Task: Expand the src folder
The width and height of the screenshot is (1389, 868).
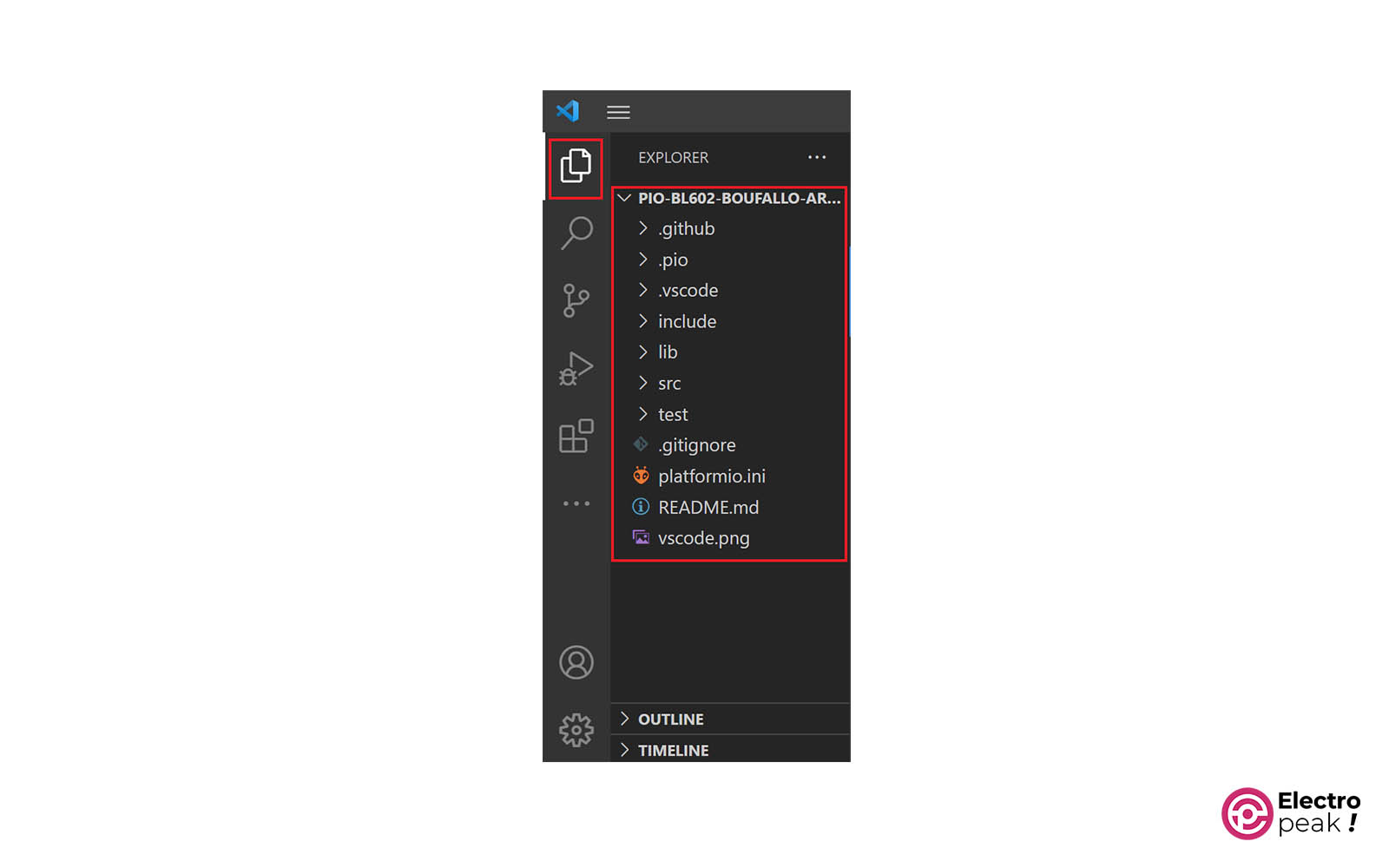Action: [x=729, y=383]
